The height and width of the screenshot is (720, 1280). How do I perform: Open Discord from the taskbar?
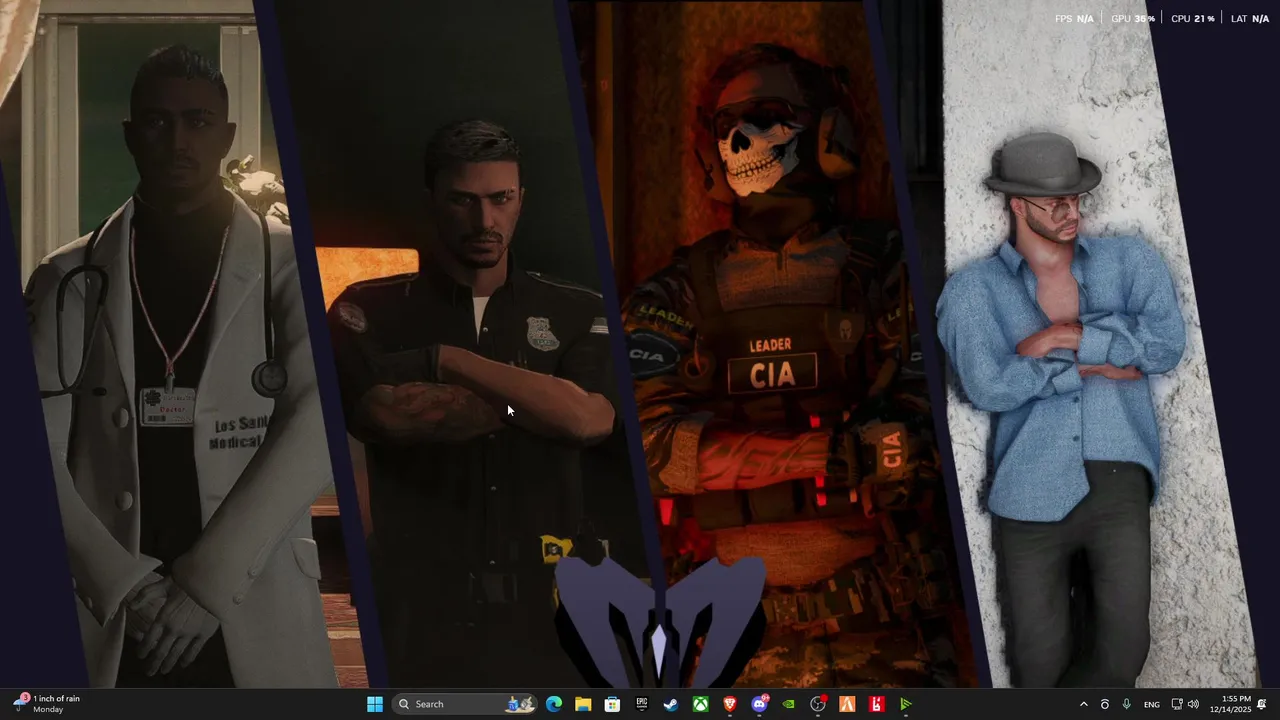click(x=759, y=704)
